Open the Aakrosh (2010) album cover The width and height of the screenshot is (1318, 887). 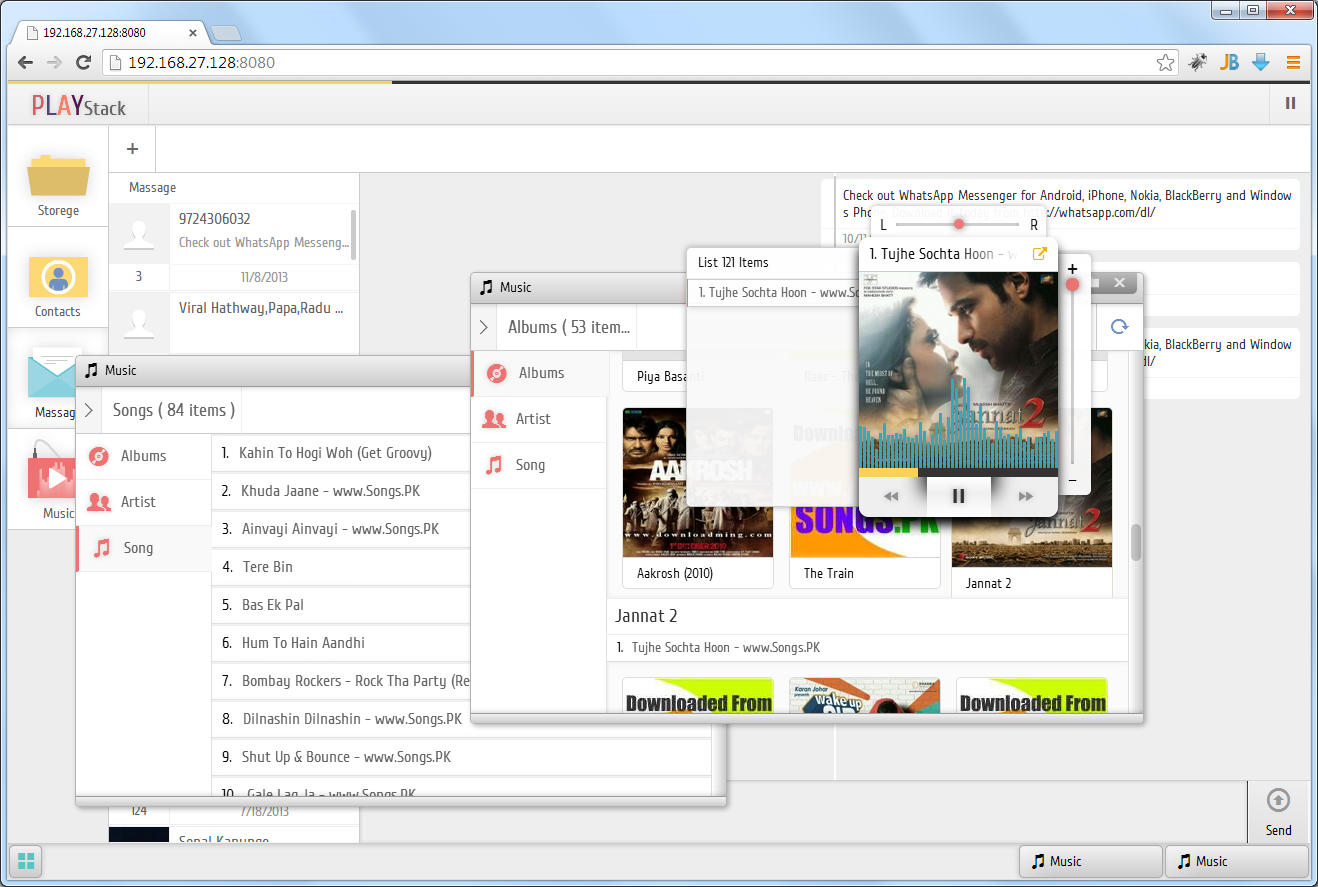coord(697,482)
